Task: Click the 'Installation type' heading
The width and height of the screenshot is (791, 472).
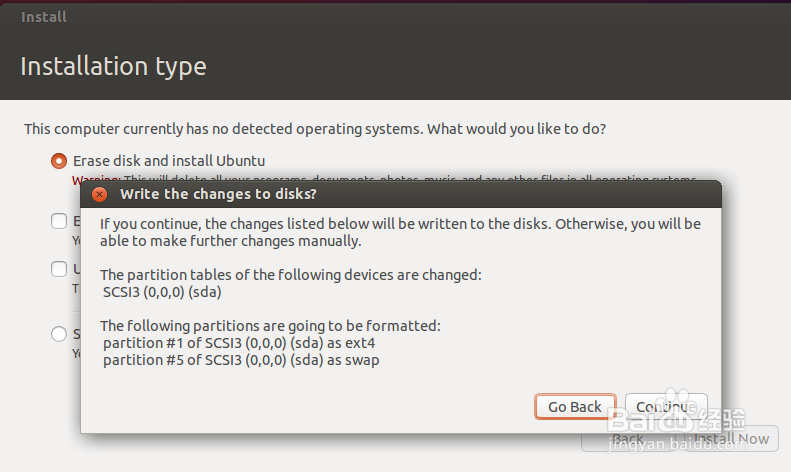Action: [114, 66]
